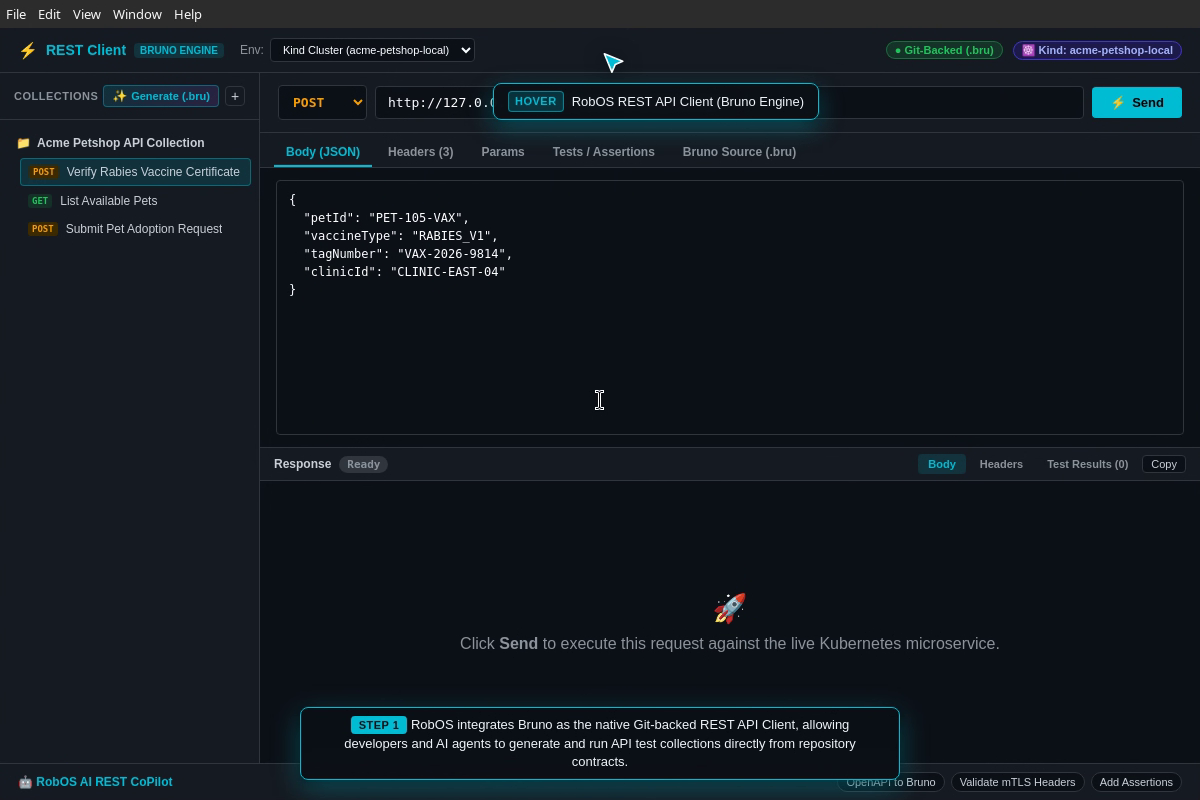This screenshot has height=800, width=1200.
Task: Select Submit Pet Adoption Request
Action: point(135,229)
